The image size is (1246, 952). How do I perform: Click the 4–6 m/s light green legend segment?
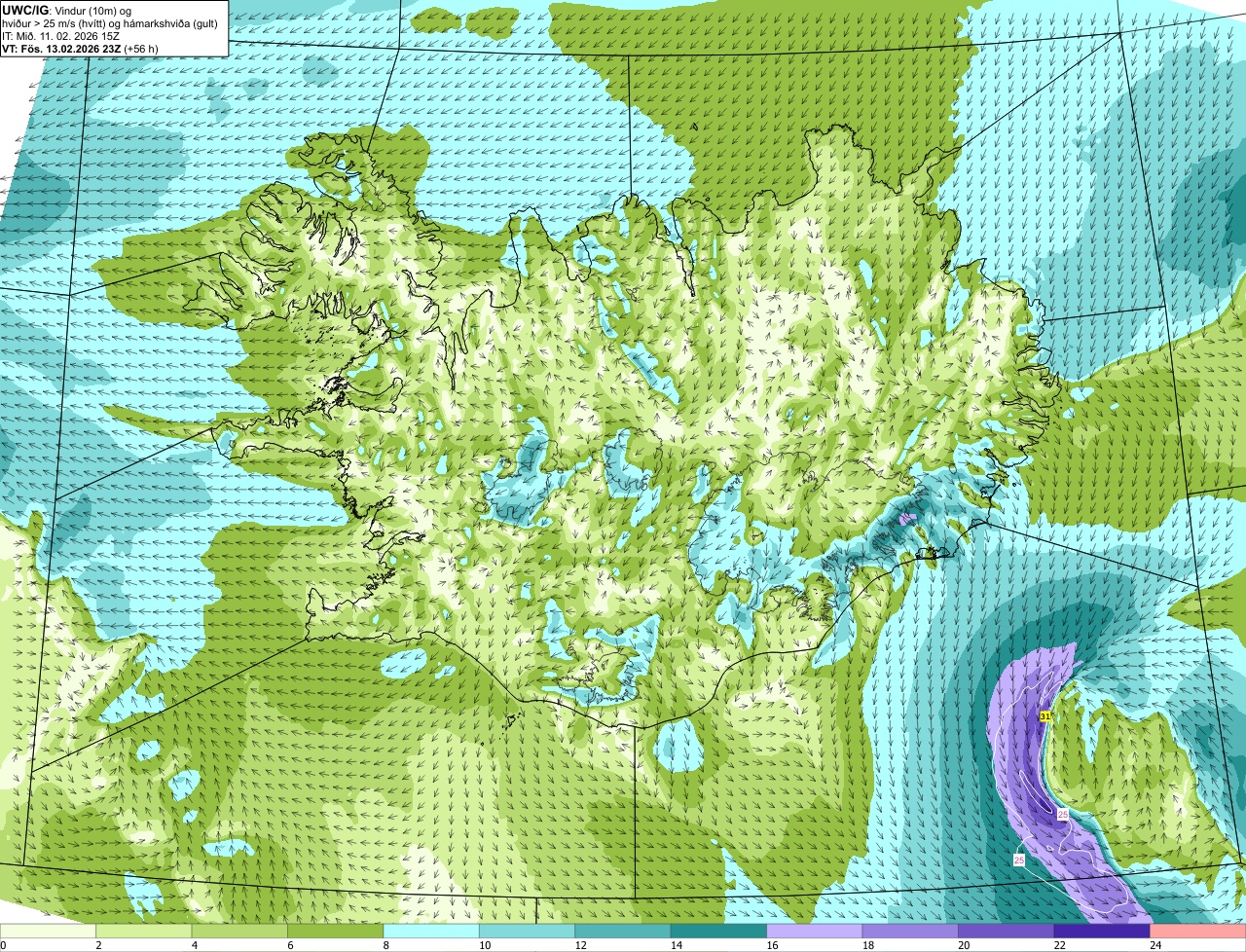(x=240, y=932)
